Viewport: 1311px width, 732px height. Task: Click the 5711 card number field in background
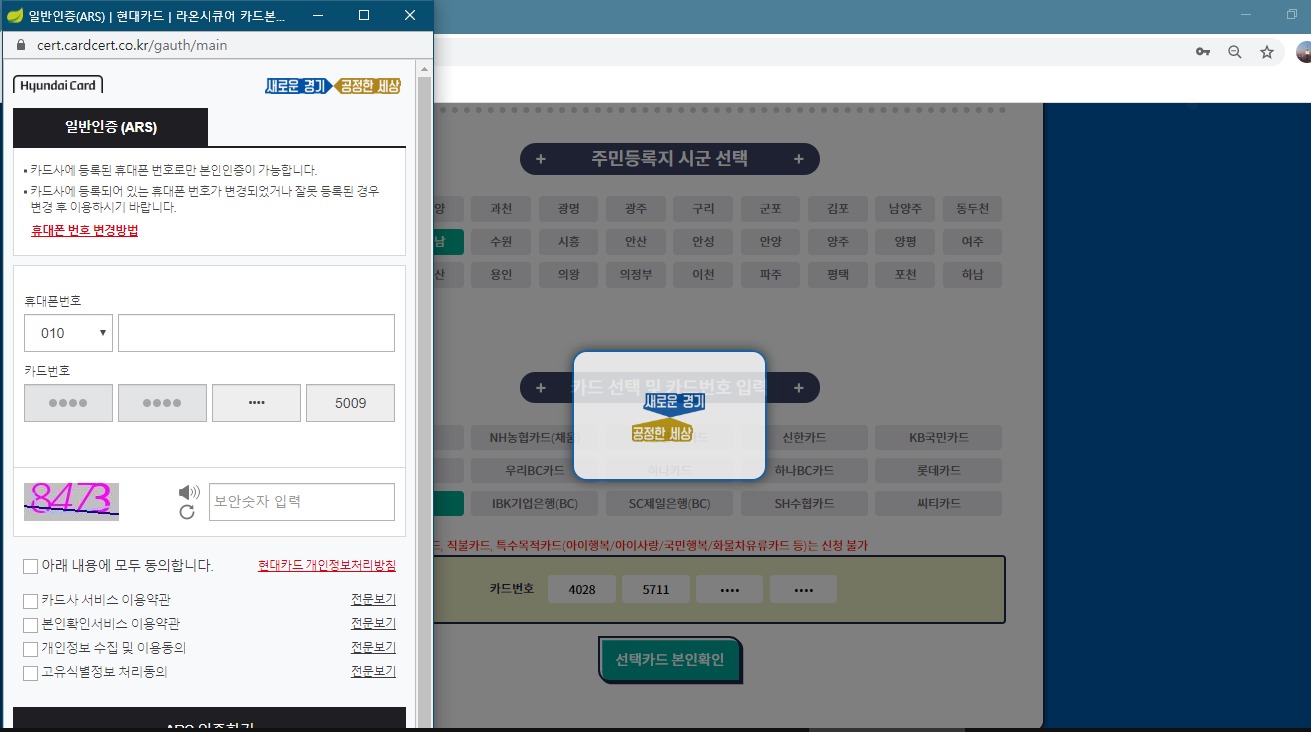[655, 589]
